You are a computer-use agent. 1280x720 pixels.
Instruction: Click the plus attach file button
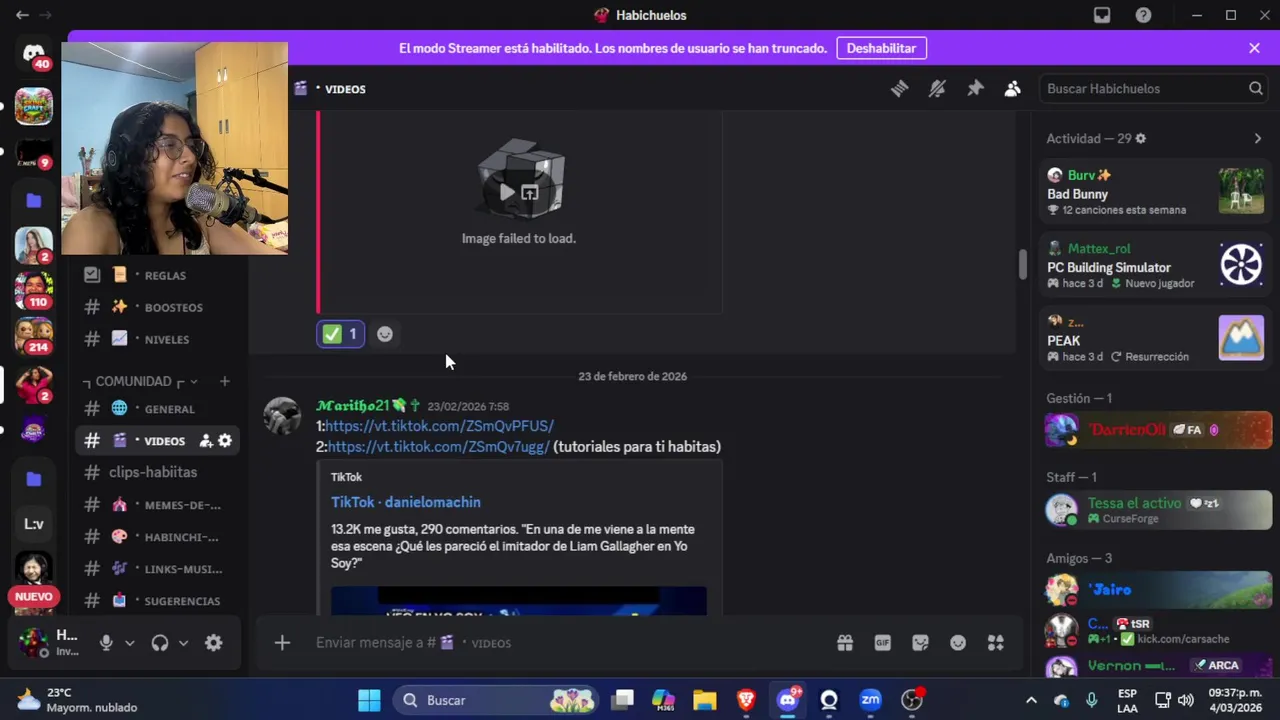click(282, 643)
